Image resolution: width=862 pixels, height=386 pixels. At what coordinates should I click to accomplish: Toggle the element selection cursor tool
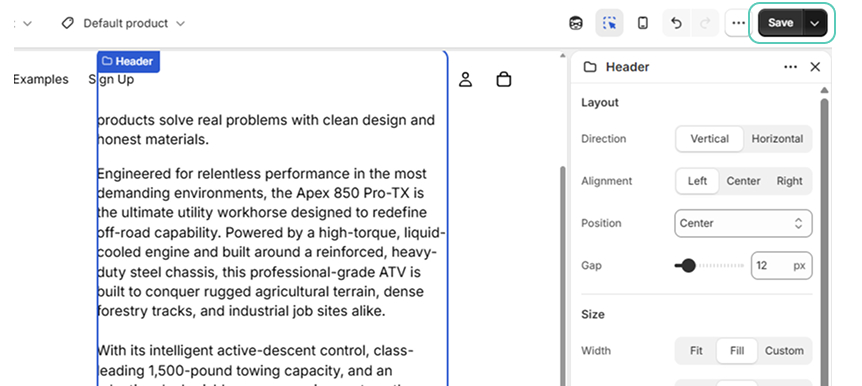tap(609, 23)
